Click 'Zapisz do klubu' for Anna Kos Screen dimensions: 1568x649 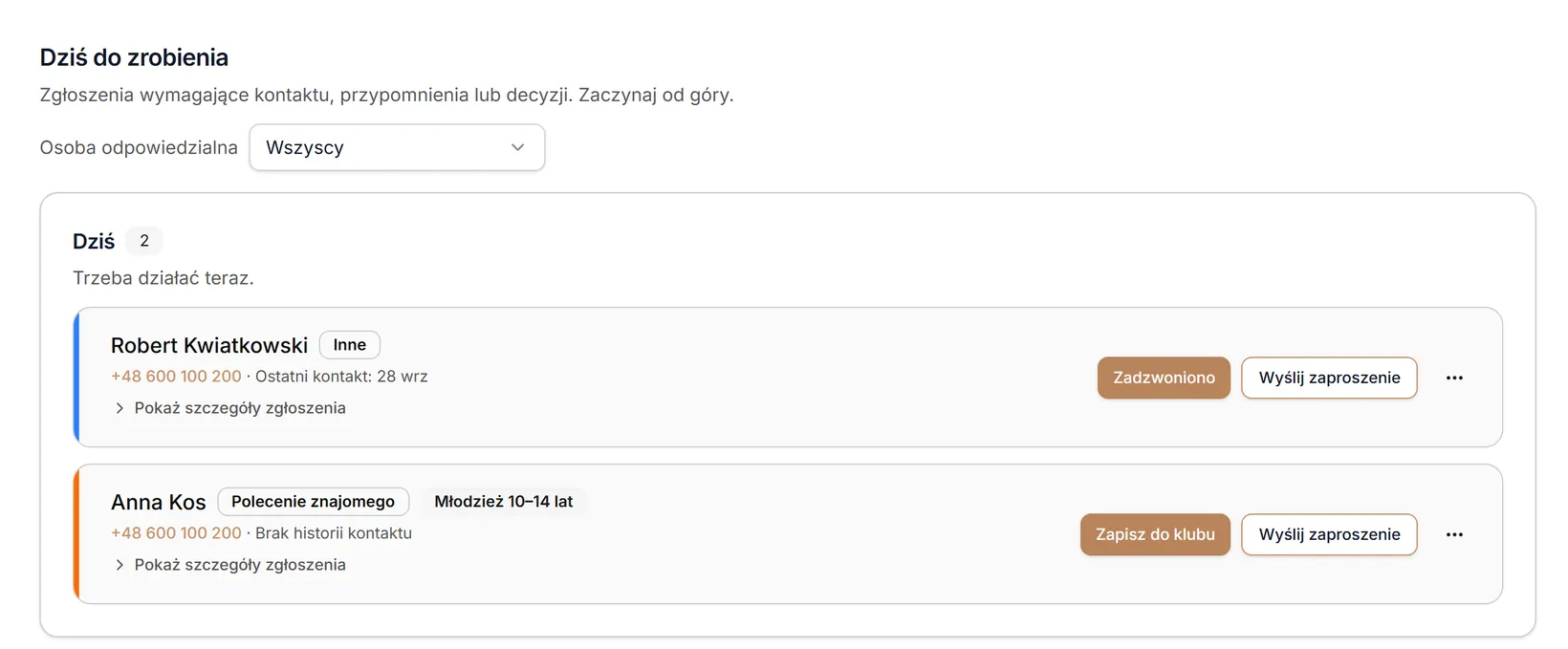click(x=1155, y=534)
